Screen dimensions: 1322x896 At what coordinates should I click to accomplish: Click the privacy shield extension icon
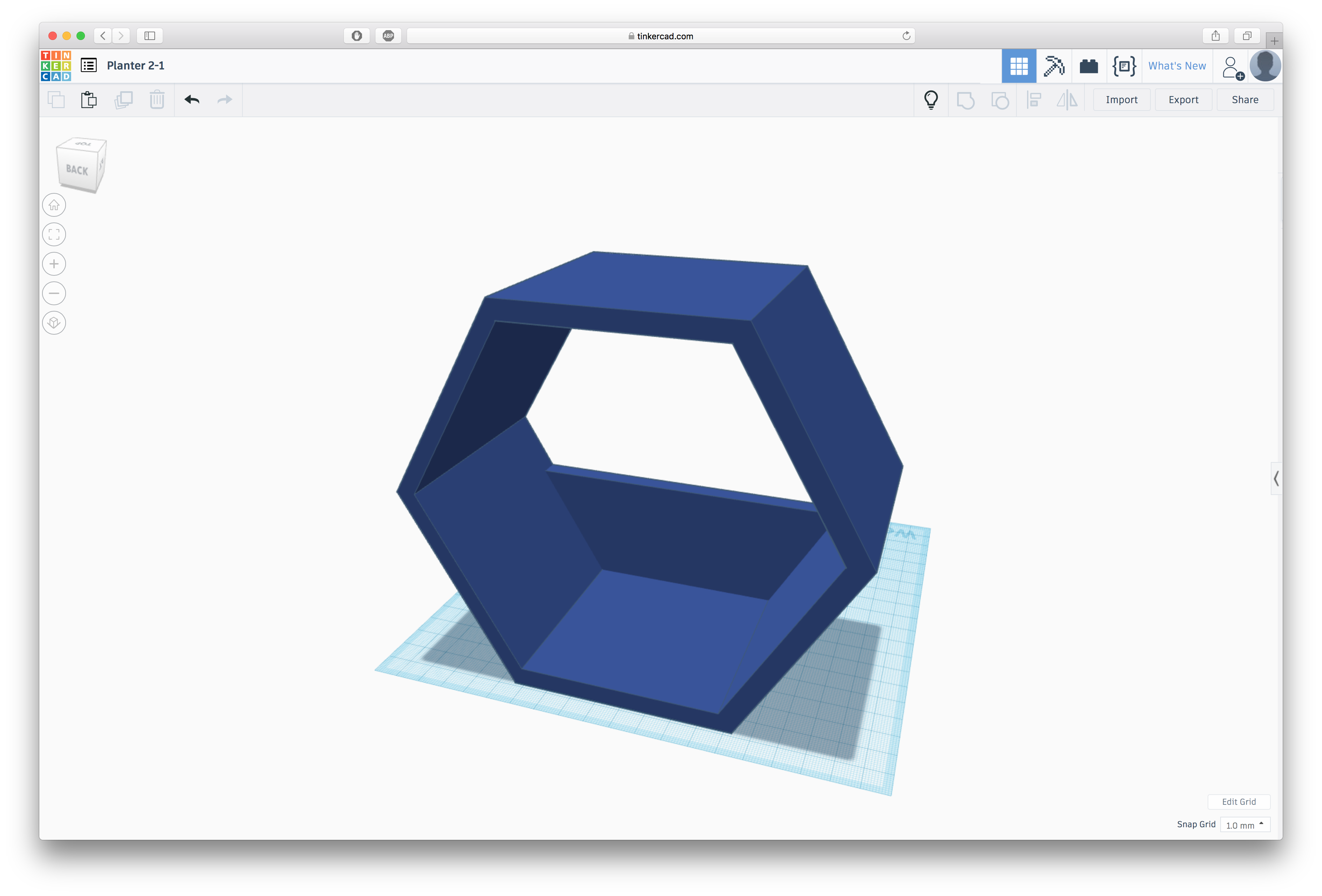pyautogui.click(x=357, y=36)
